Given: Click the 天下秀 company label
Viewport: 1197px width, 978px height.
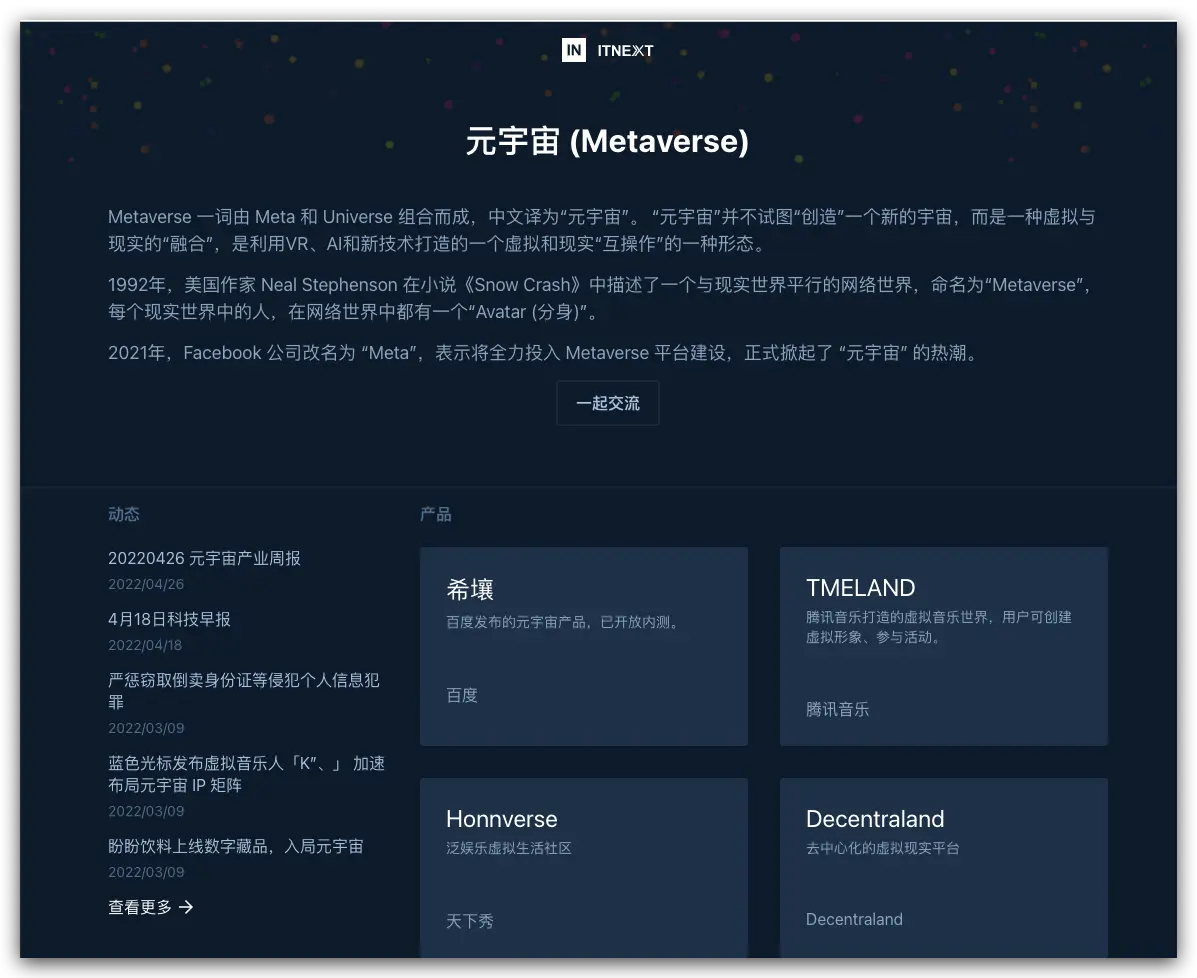Looking at the screenshot, I should [x=469, y=922].
